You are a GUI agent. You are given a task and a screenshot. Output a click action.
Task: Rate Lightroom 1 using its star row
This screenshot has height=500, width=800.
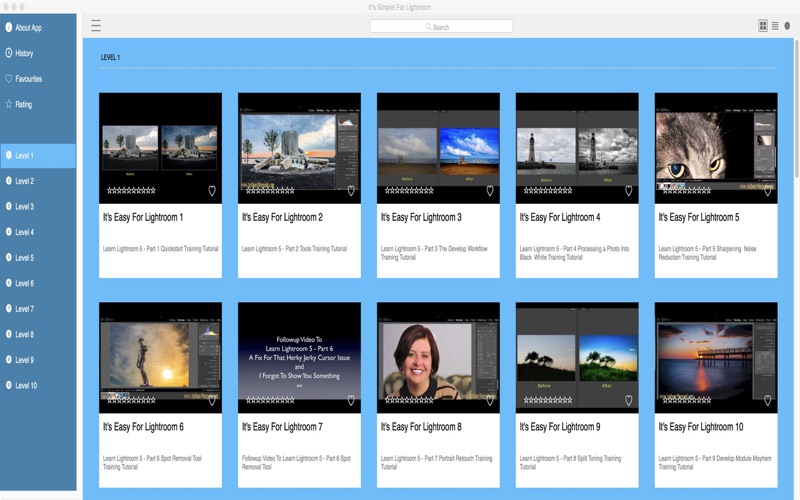(x=131, y=190)
